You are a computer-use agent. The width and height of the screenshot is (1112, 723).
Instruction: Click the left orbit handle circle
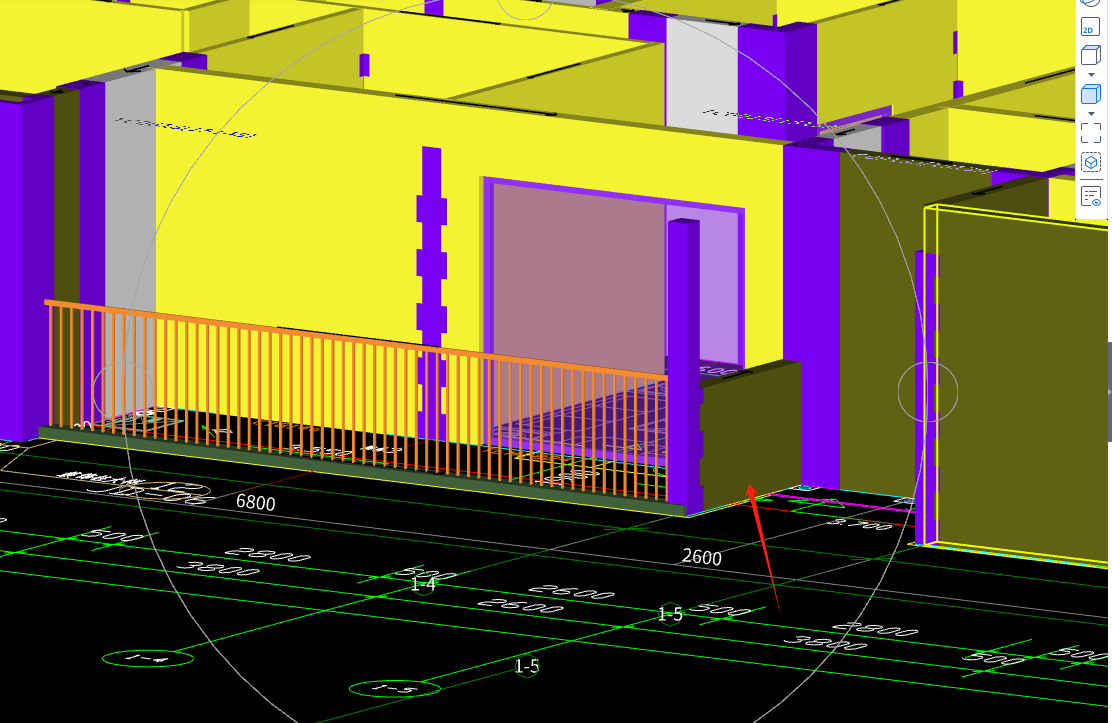click(x=123, y=390)
